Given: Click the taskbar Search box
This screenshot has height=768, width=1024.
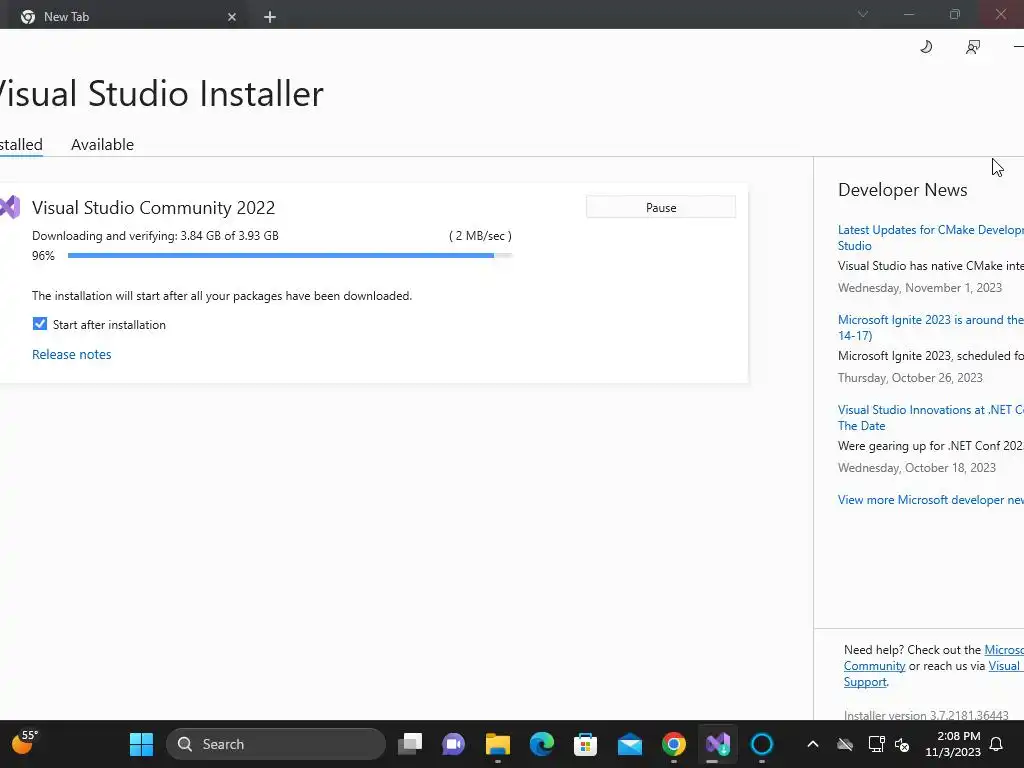Looking at the screenshot, I should 276,744.
